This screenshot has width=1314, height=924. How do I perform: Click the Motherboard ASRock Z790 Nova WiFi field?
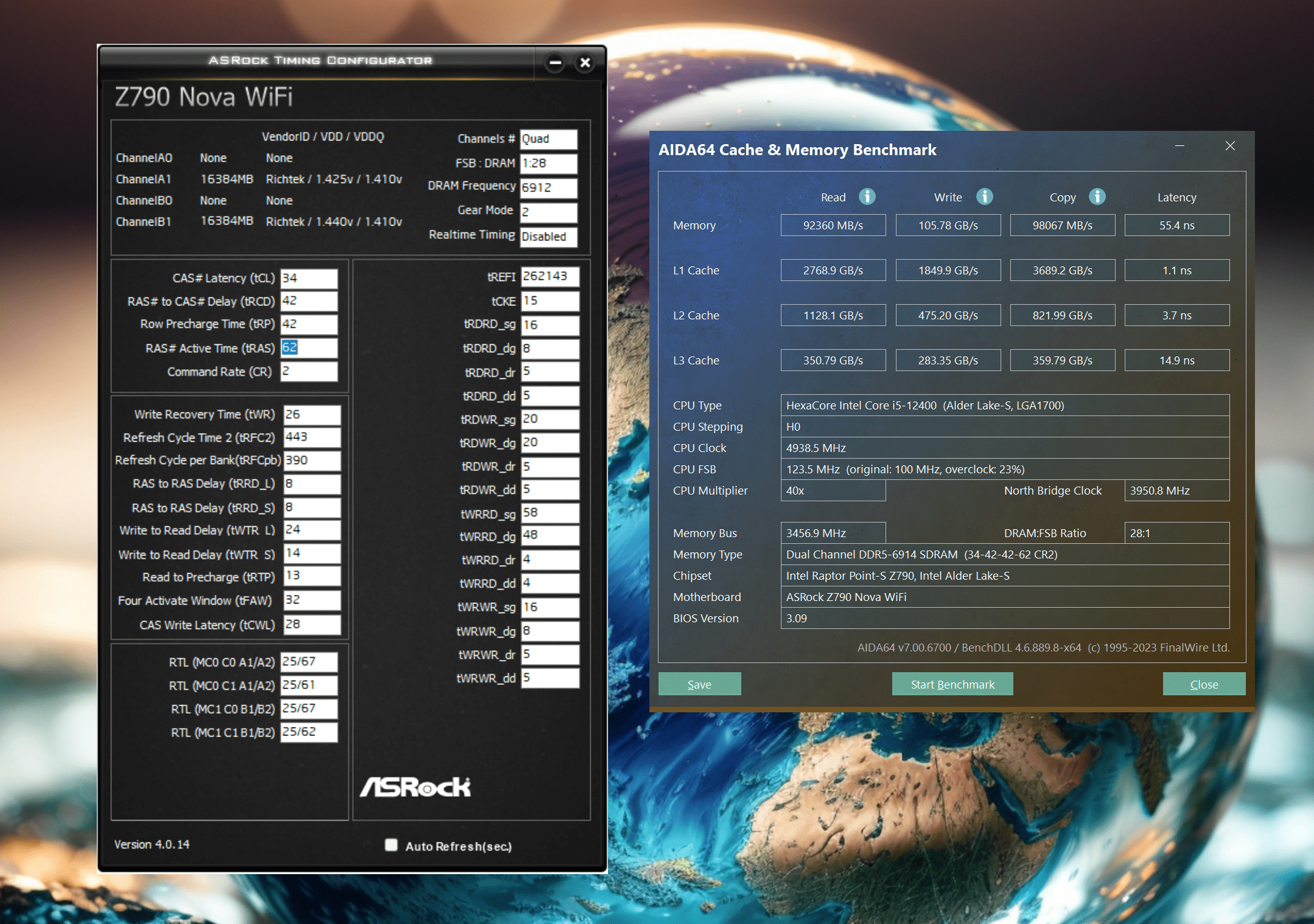[1005, 597]
